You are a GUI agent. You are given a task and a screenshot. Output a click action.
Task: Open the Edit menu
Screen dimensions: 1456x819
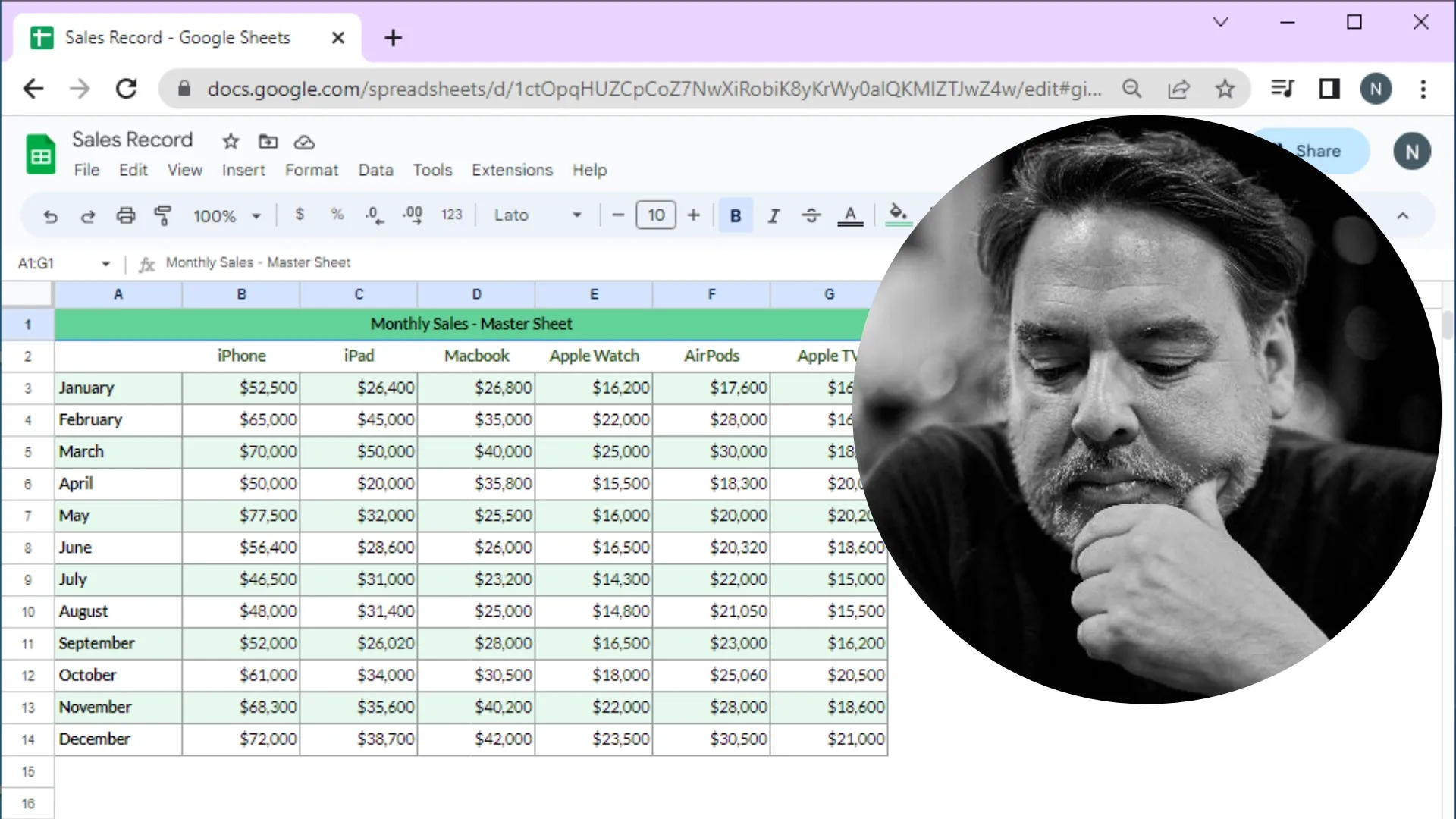(x=133, y=170)
